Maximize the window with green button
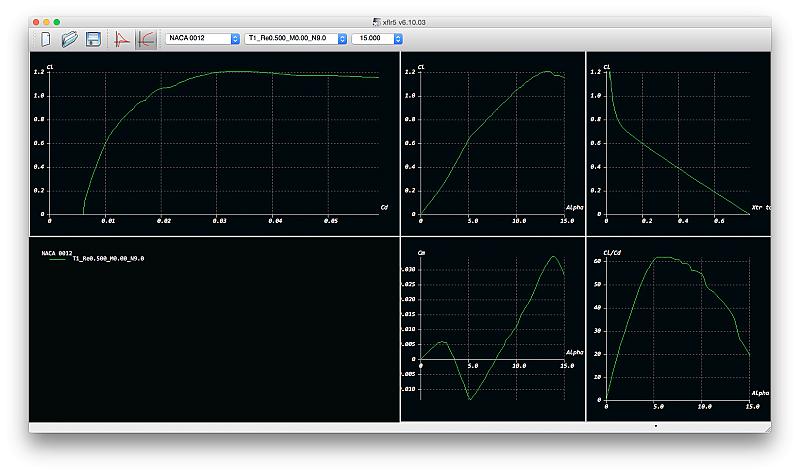Image resolution: width=800 pixels, height=474 pixels. (x=57, y=21)
